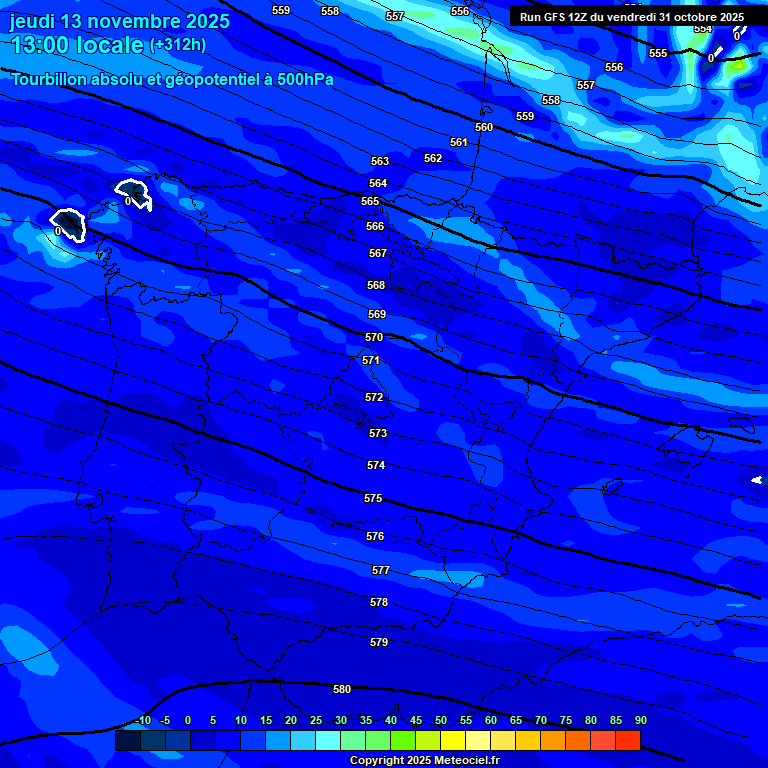Click the '555' contour label in the top right
Viewport: 768px width, 768px height.
(658, 53)
